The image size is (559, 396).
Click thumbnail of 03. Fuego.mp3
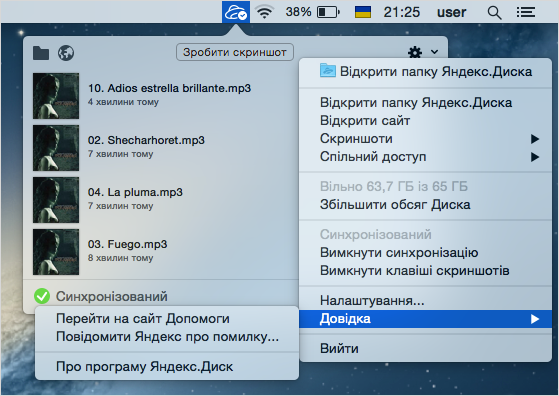click(x=56, y=252)
